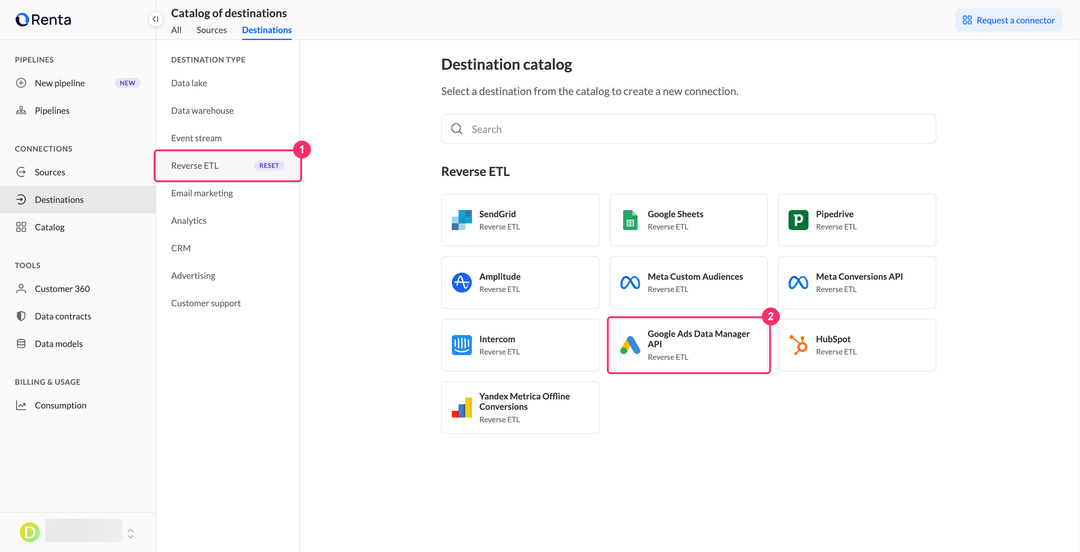Click the SendGrid logo icon
This screenshot has height=552, width=1080.
click(461, 220)
